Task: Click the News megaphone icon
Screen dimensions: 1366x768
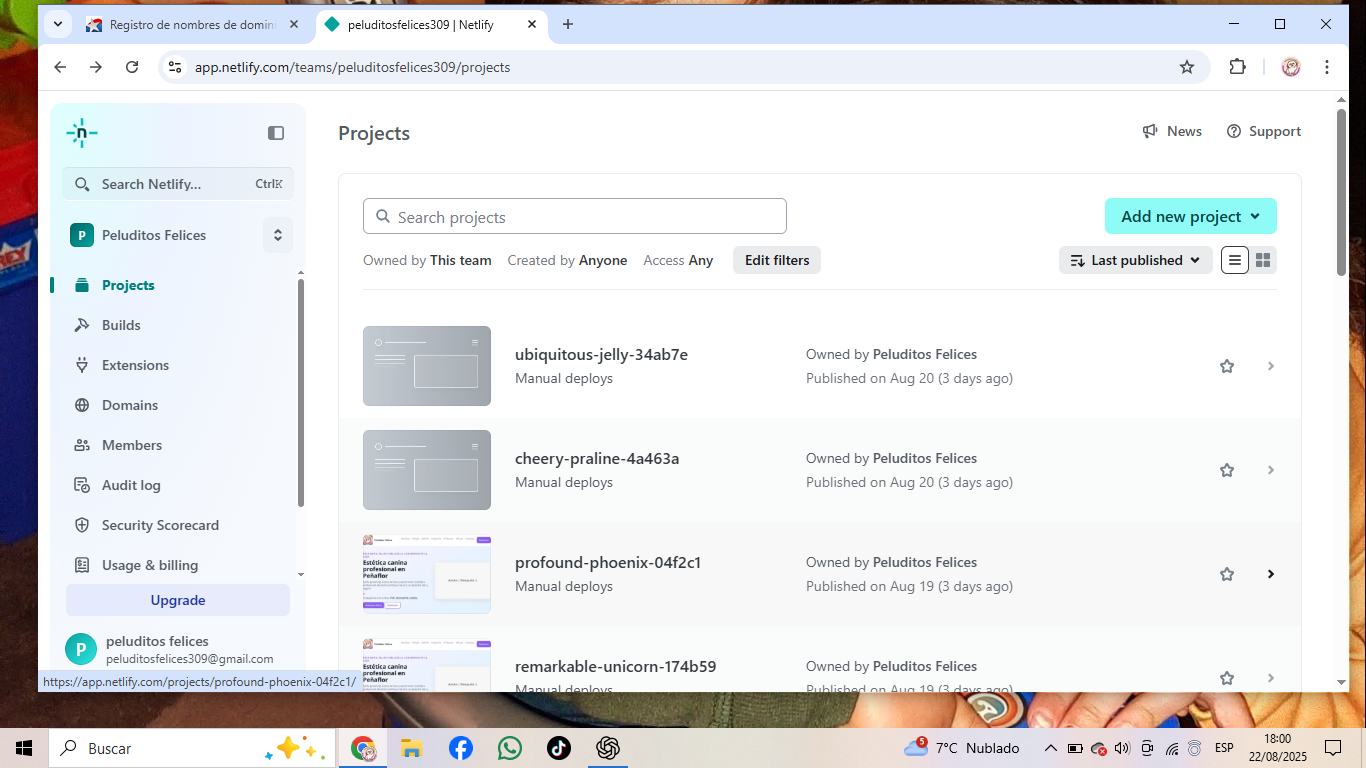Action: pos(1150,131)
